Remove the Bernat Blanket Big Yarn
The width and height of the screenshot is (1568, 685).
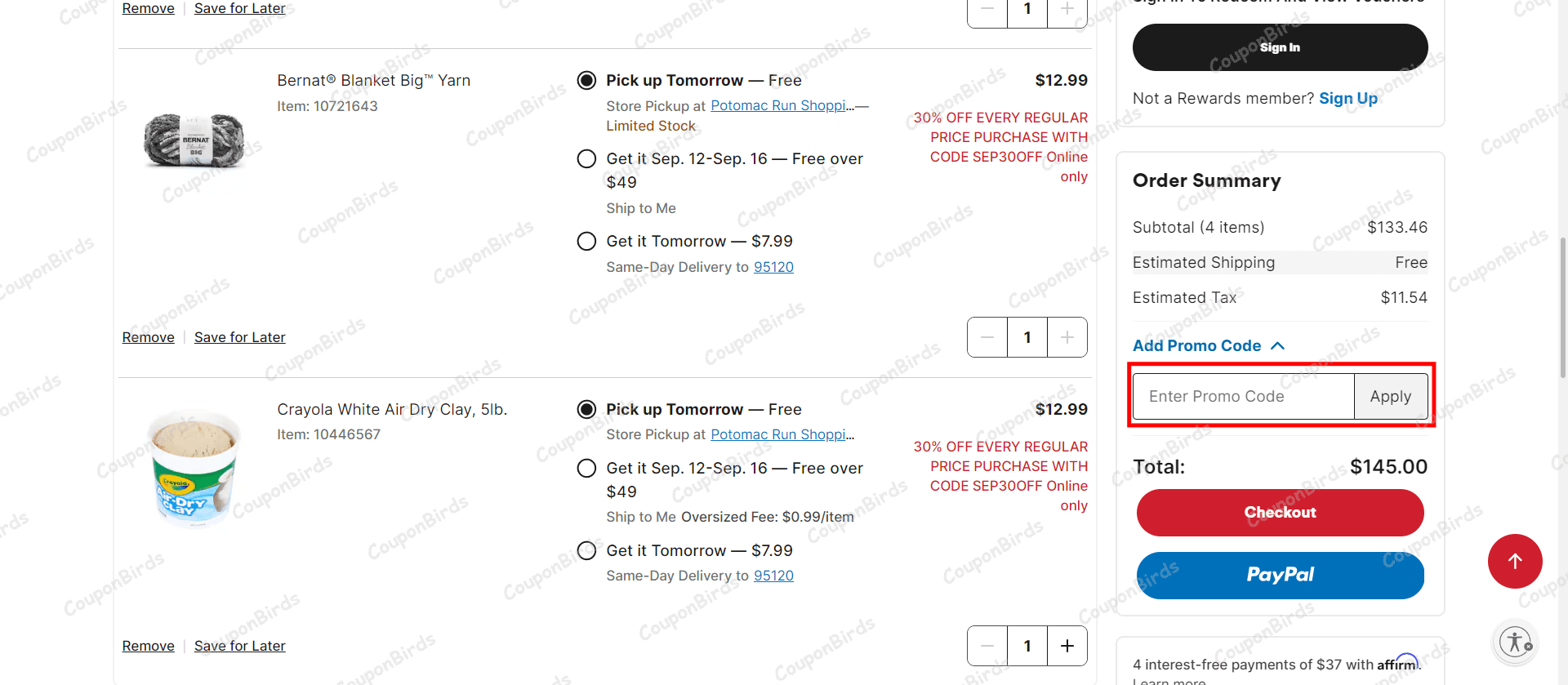(x=148, y=336)
